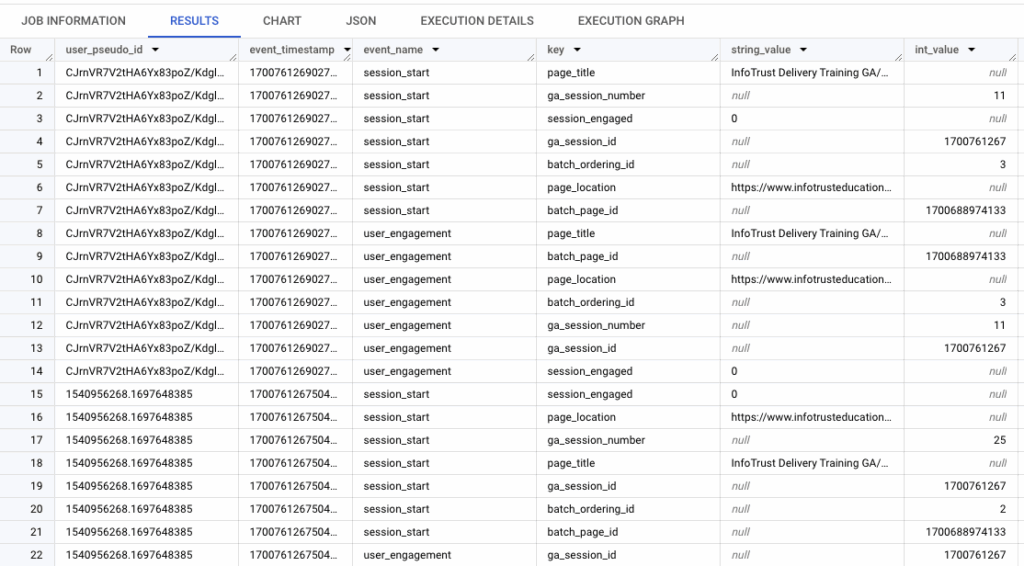Open the EXECUTION GRAPH tab

click(631, 20)
